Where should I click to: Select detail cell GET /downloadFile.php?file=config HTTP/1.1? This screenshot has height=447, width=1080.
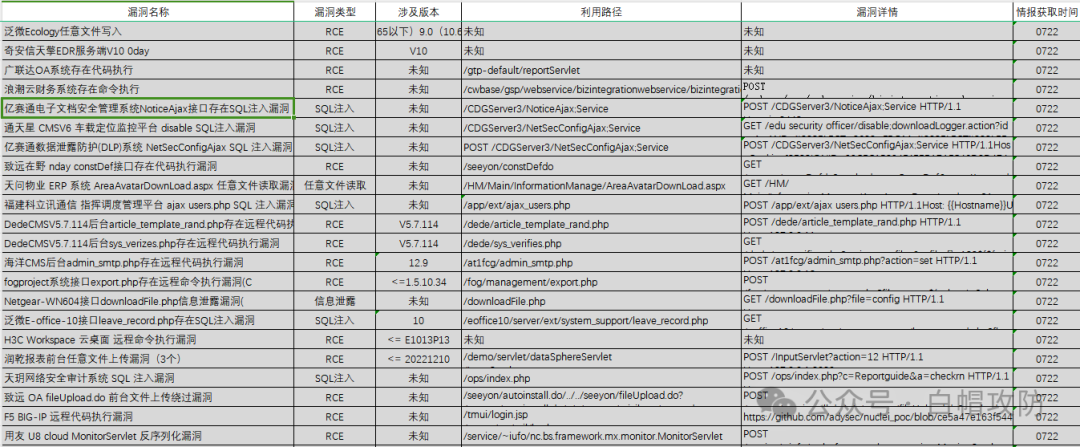[x=877, y=302]
